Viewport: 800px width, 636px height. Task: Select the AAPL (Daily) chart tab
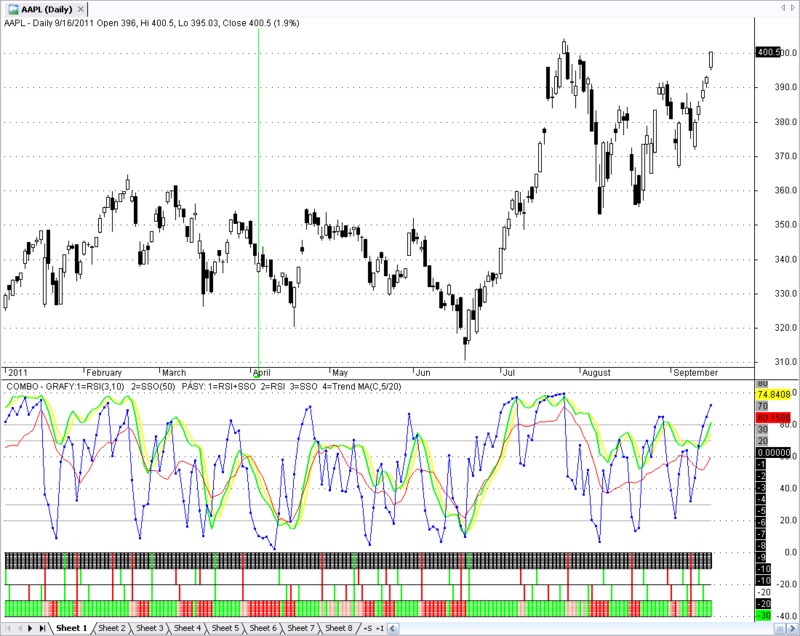(x=46, y=9)
